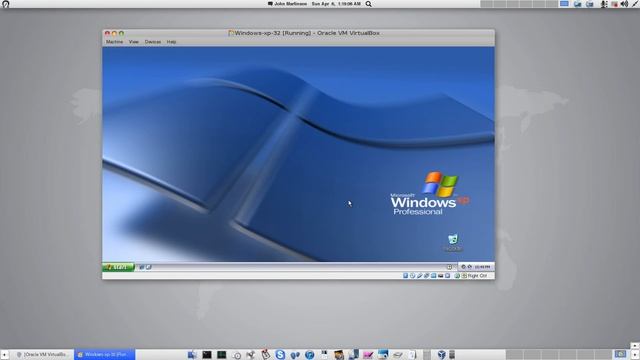Click the video capture status icon

pos(447,276)
